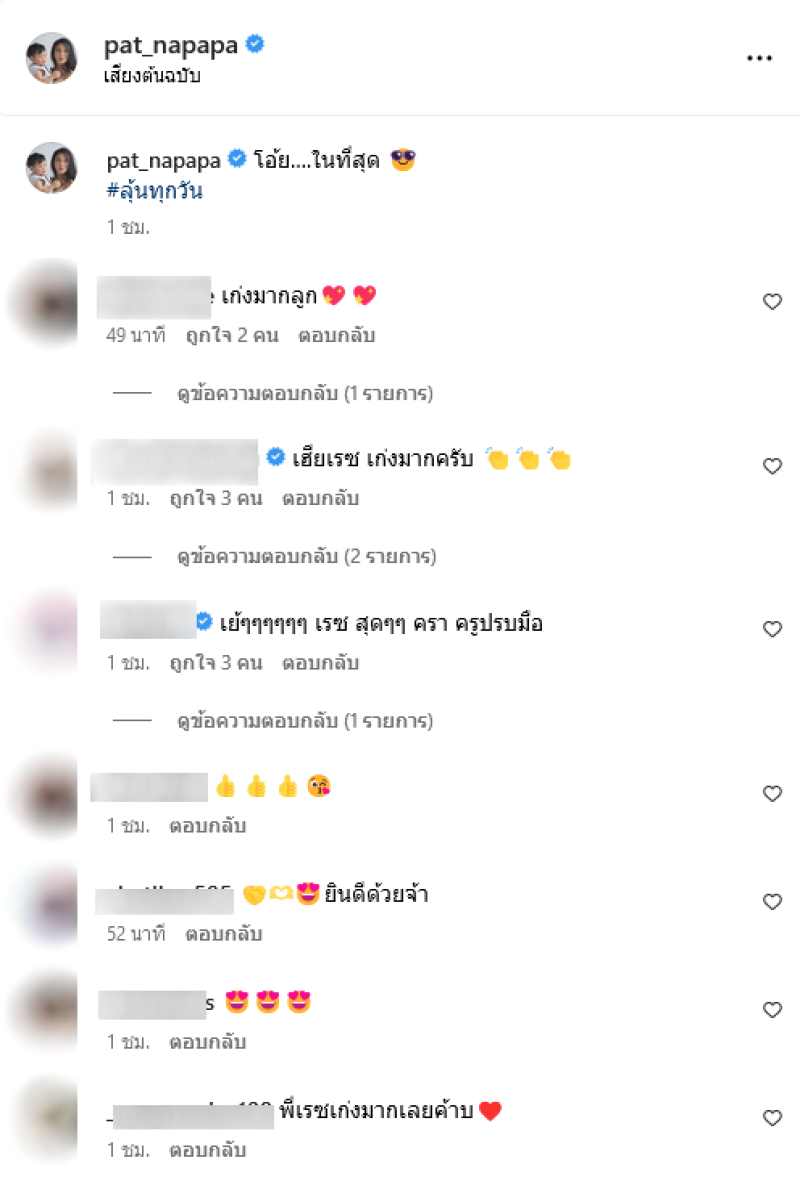Like the comment saying เก่งมากลูก
Screen dimensions: 800x1181
[772, 302]
